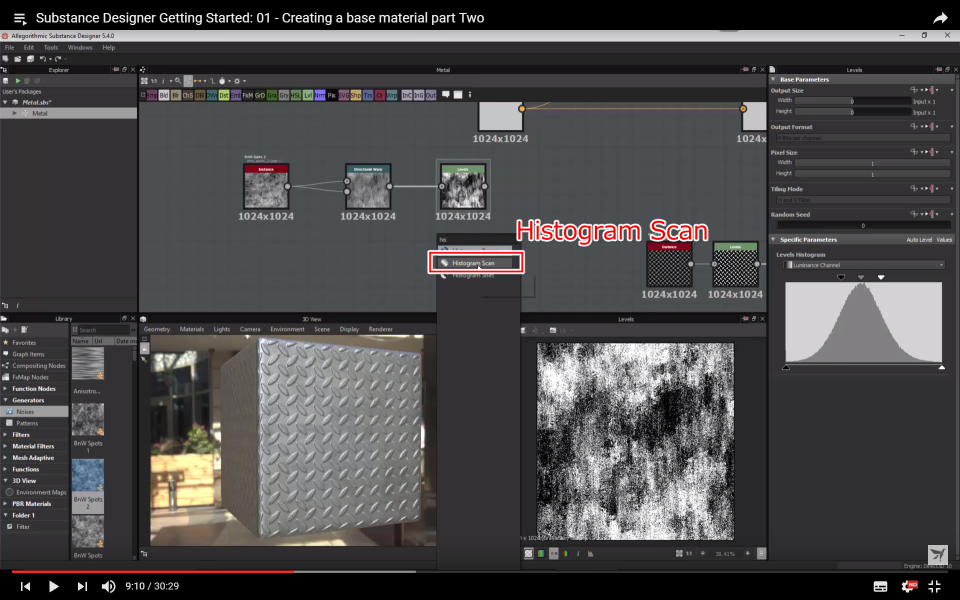This screenshot has height=600, width=960.
Task: Skip to the next video
Action: click(x=81, y=587)
